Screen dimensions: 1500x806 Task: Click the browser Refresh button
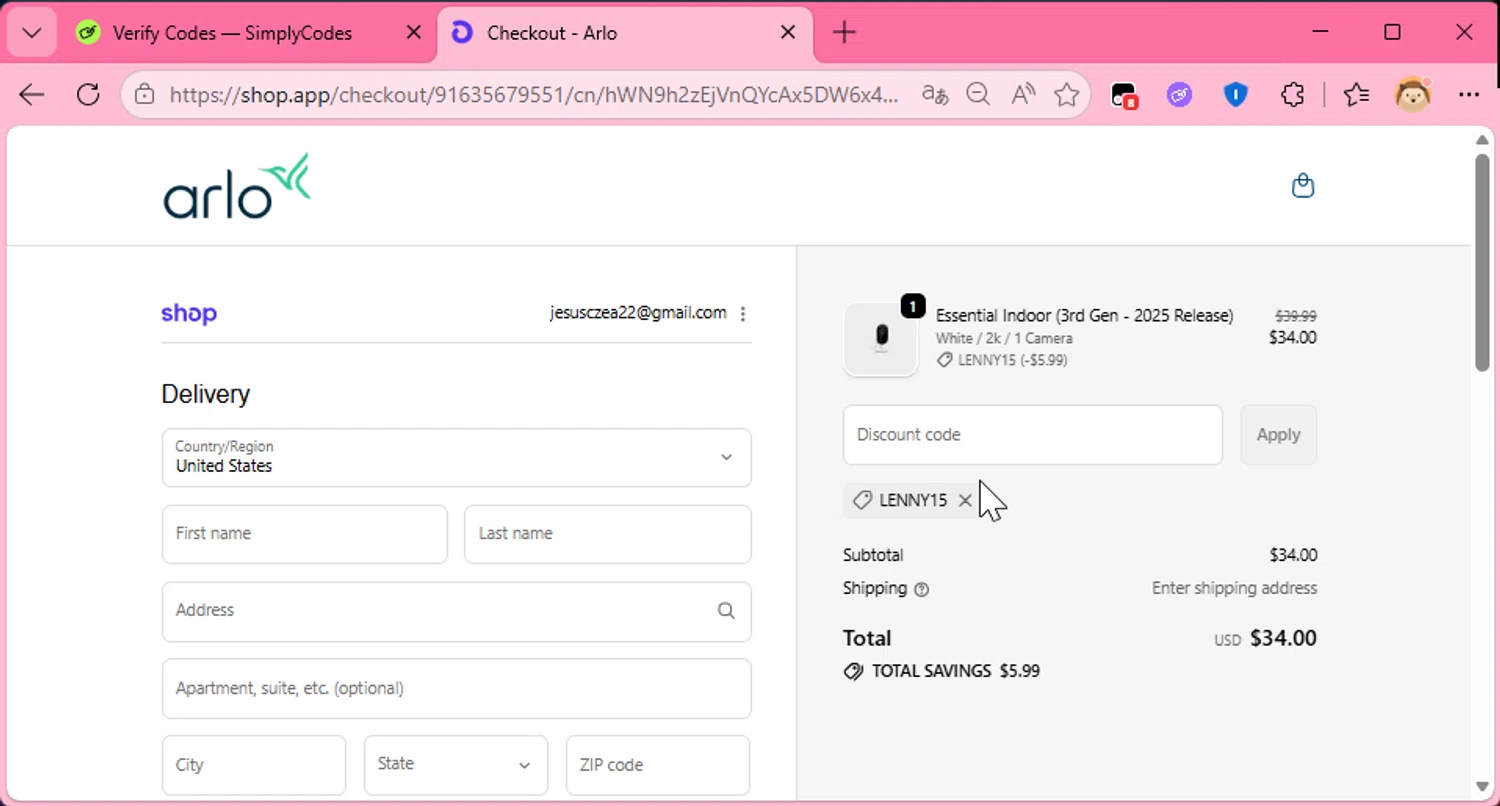[x=88, y=95]
